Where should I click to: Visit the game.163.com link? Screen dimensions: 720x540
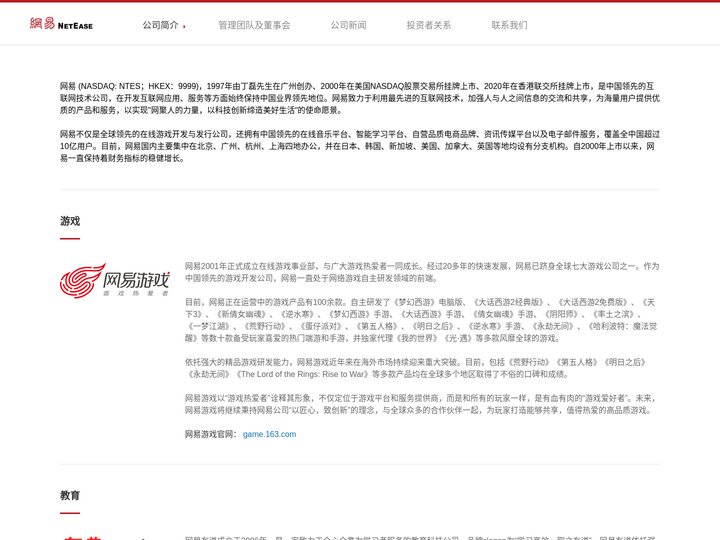(x=270, y=434)
